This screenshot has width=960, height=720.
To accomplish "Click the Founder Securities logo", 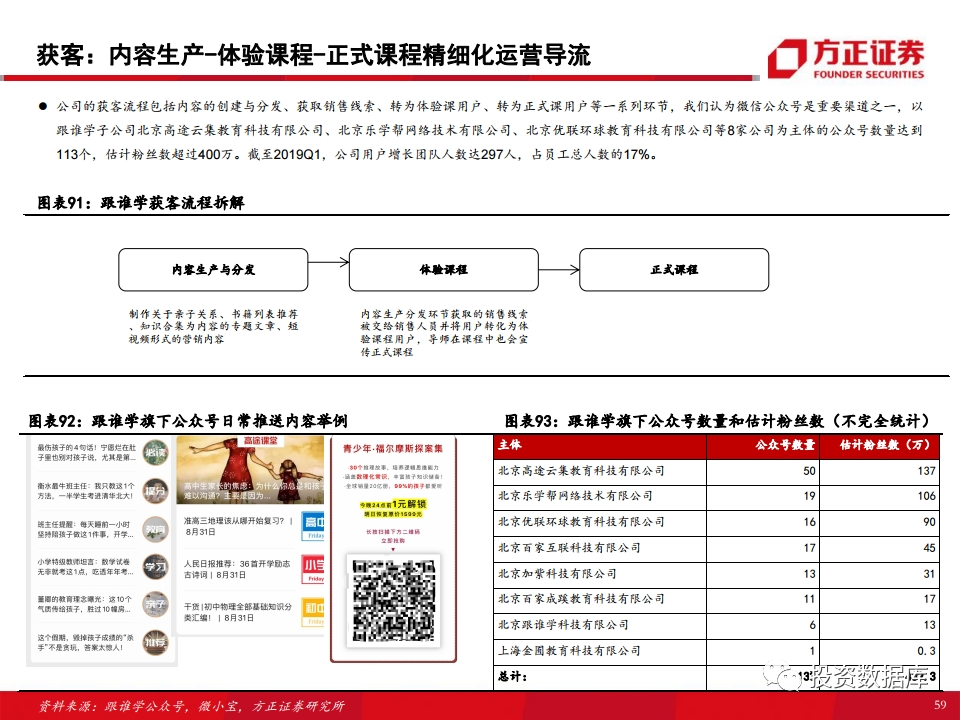I will (846, 59).
